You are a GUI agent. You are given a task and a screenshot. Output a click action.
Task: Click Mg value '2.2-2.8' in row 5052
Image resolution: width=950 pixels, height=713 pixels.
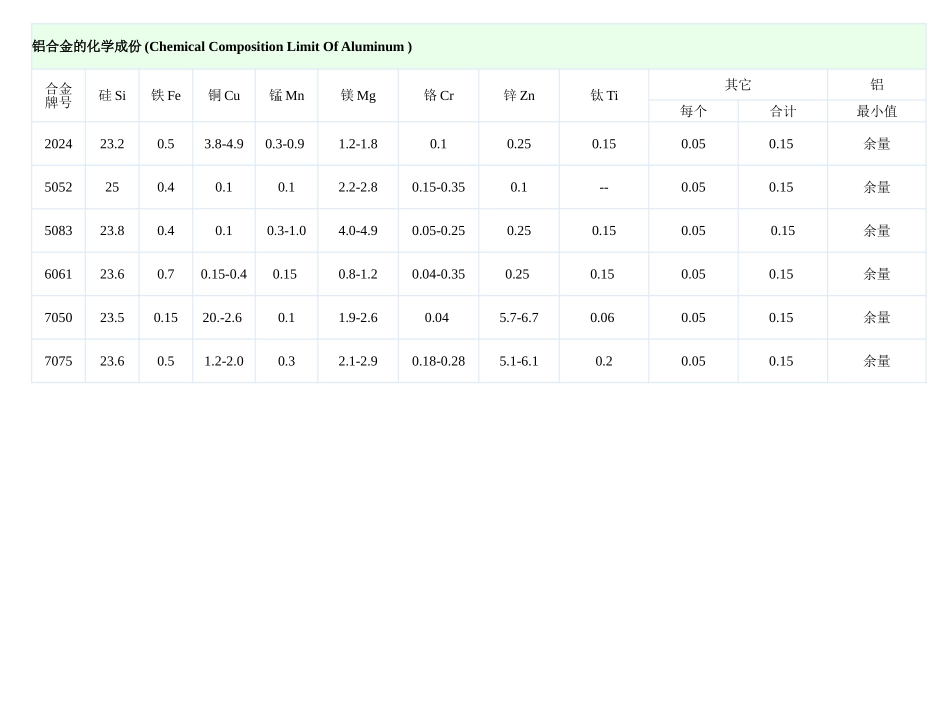coord(358,188)
